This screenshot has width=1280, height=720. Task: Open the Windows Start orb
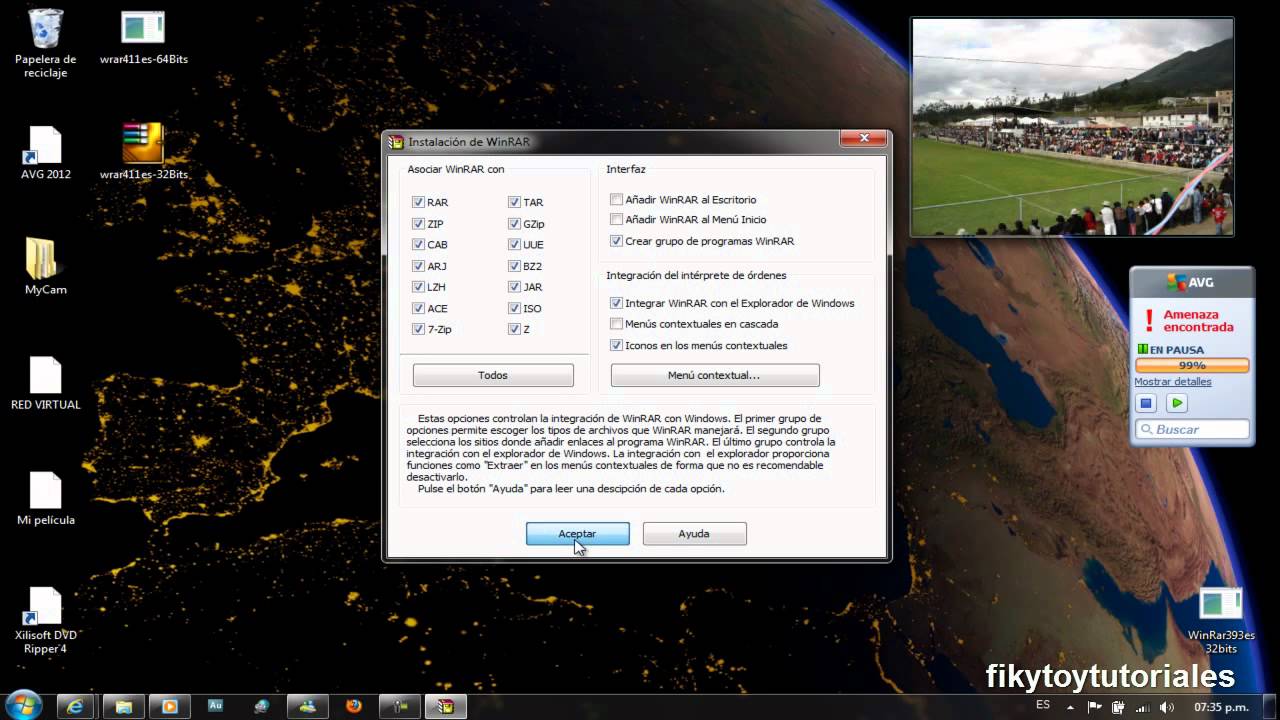click(22, 705)
